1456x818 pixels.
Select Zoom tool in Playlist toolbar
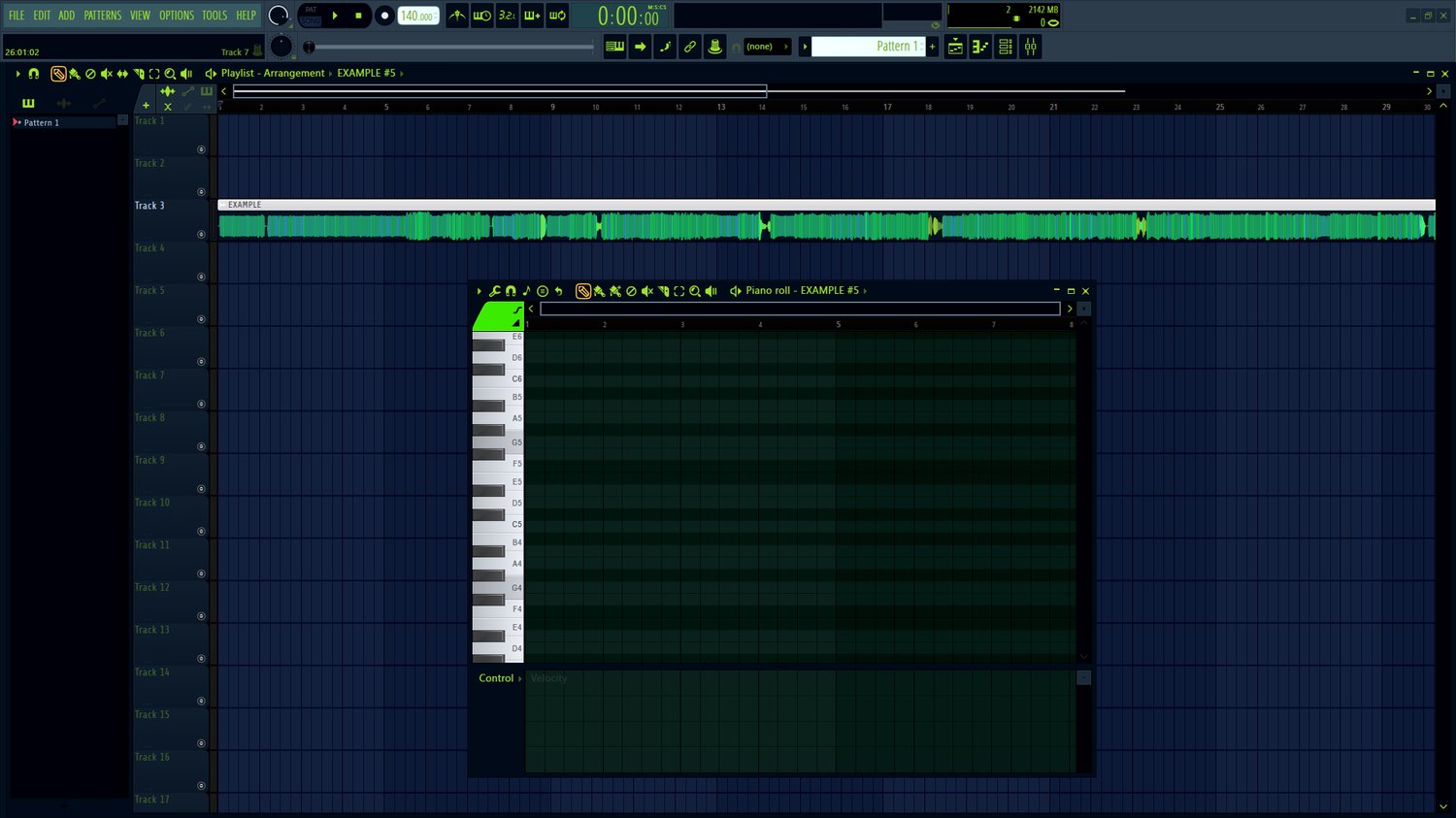(x=170, y=74)
